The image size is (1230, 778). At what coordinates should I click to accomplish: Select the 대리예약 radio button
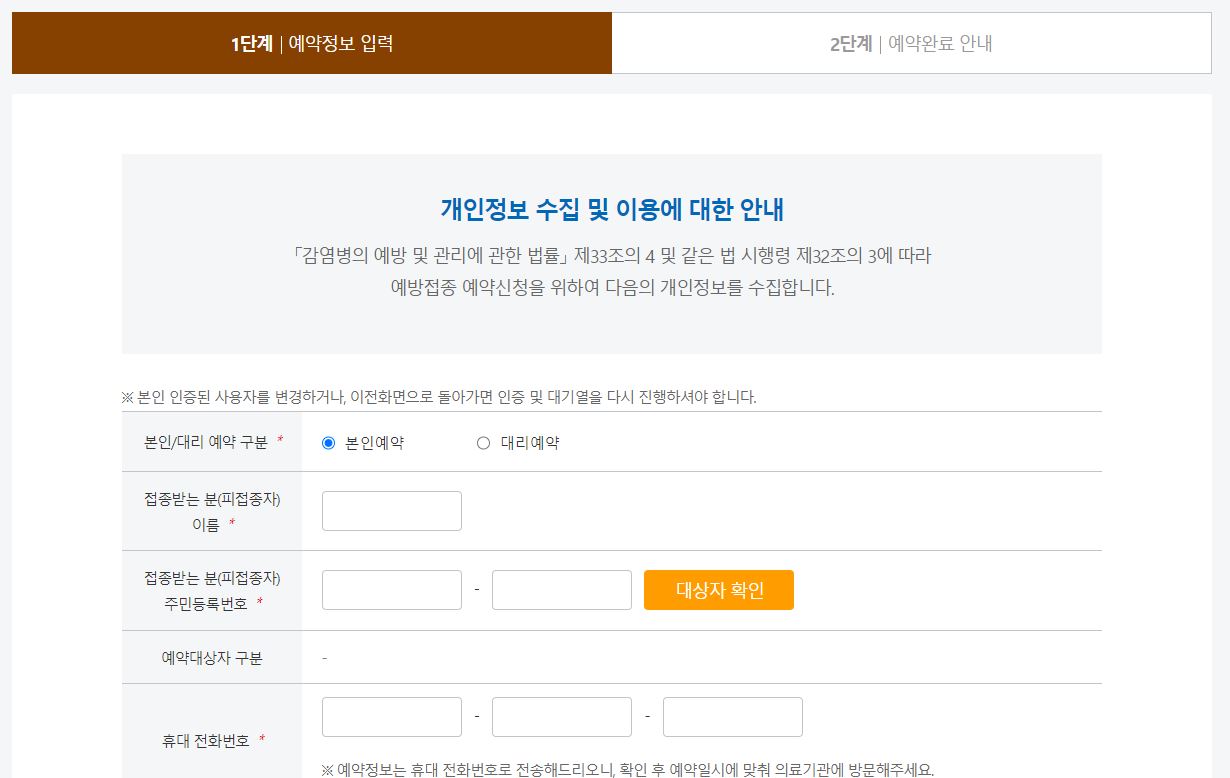[x=484, y=443]
